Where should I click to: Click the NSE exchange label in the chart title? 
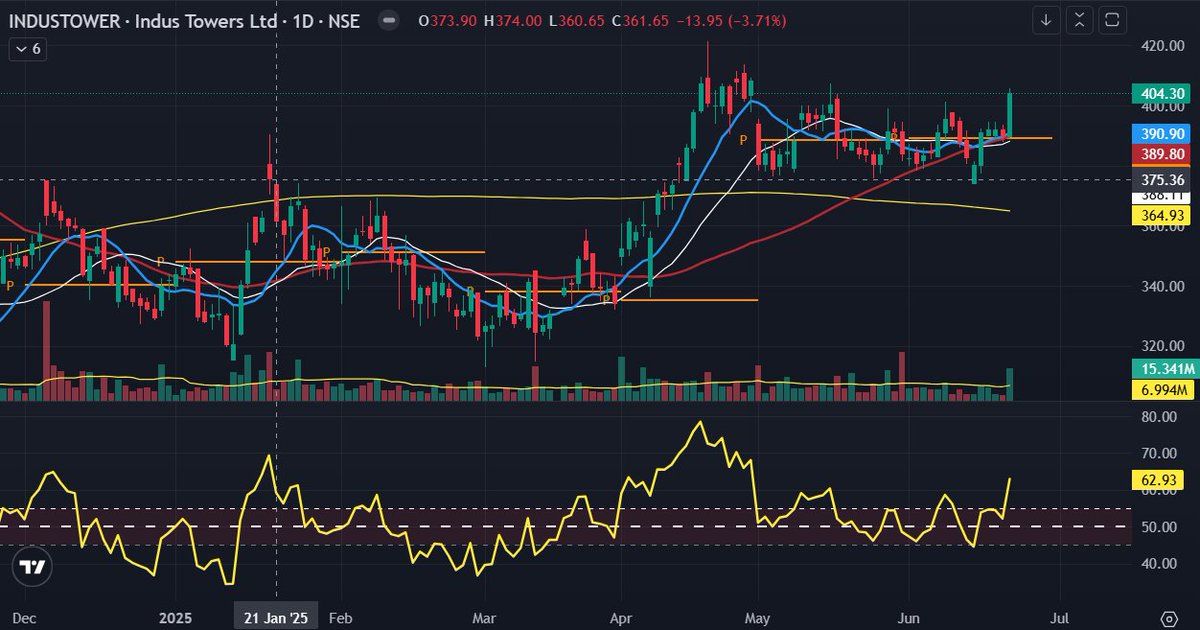[347, 20]
